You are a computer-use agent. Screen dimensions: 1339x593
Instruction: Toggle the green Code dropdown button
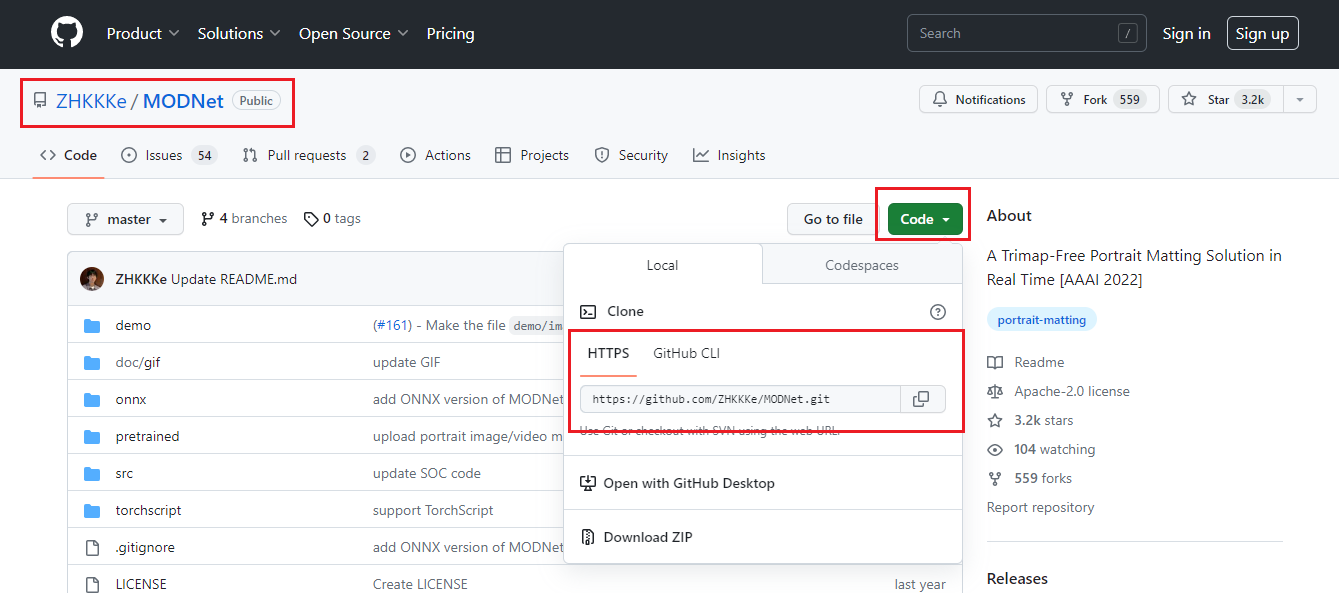(925, 219)
